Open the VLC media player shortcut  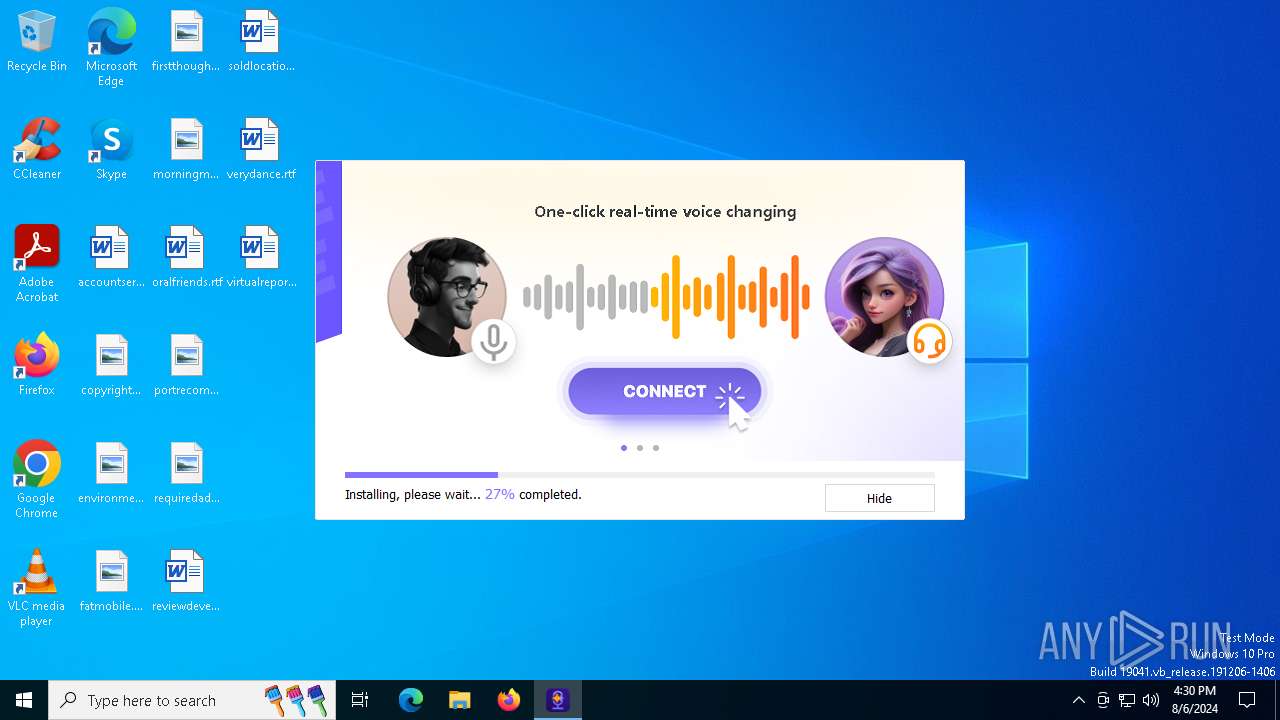(x=37, y=587)
